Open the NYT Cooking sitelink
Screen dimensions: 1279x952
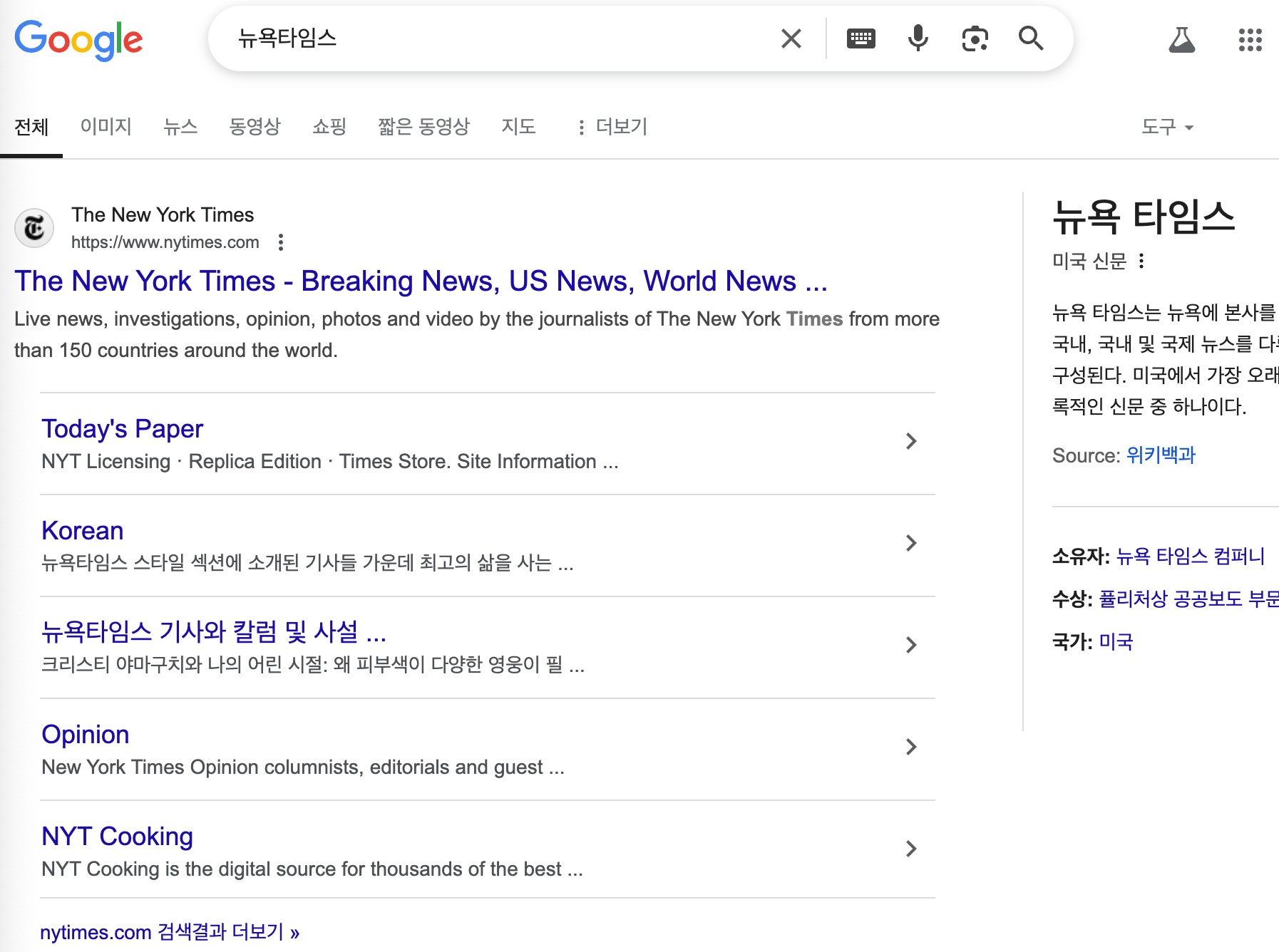[117, 837]
